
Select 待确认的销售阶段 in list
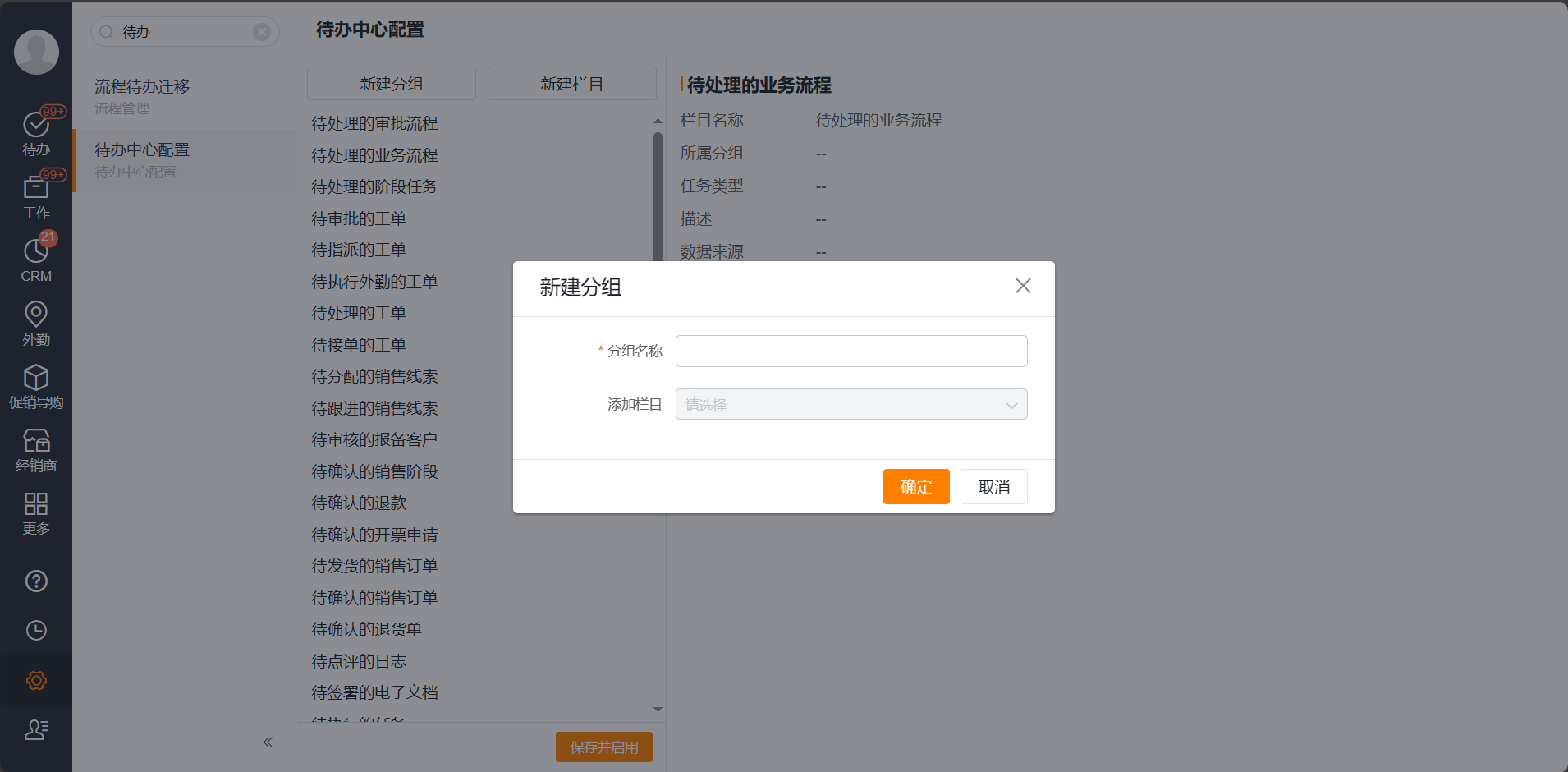click(374, 471)
